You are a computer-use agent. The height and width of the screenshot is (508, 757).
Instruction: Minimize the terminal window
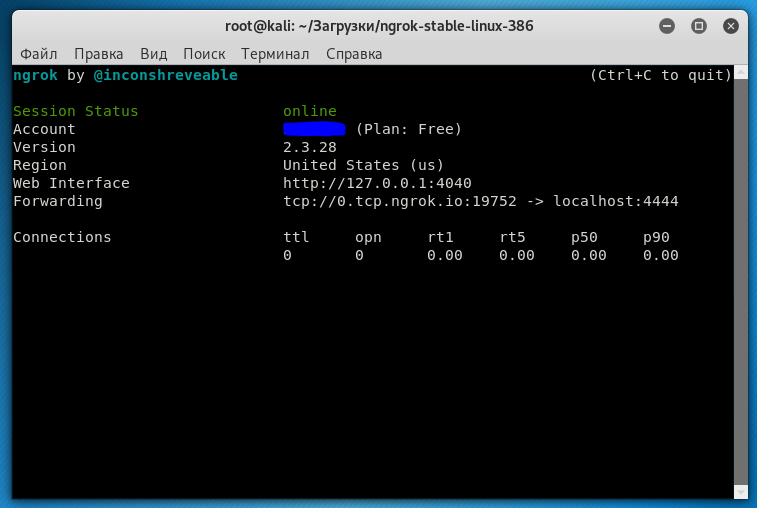click(x=667, y=25)
